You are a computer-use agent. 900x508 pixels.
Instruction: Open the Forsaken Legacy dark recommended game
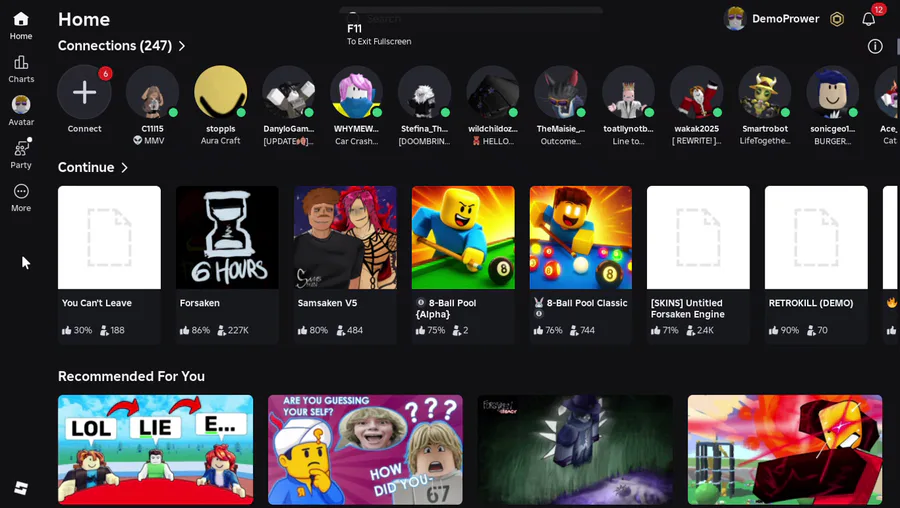(575, 449)
